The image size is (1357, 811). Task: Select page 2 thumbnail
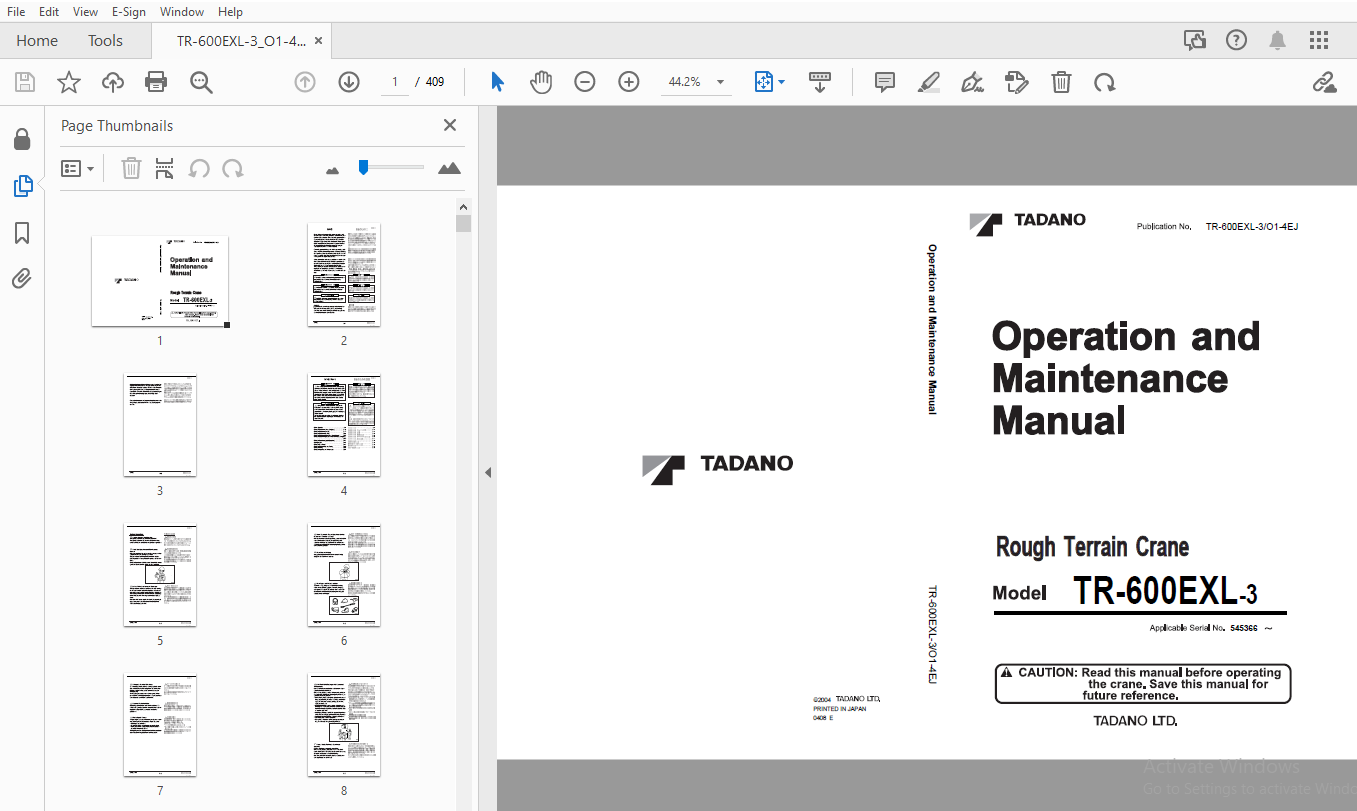[344, 275]
